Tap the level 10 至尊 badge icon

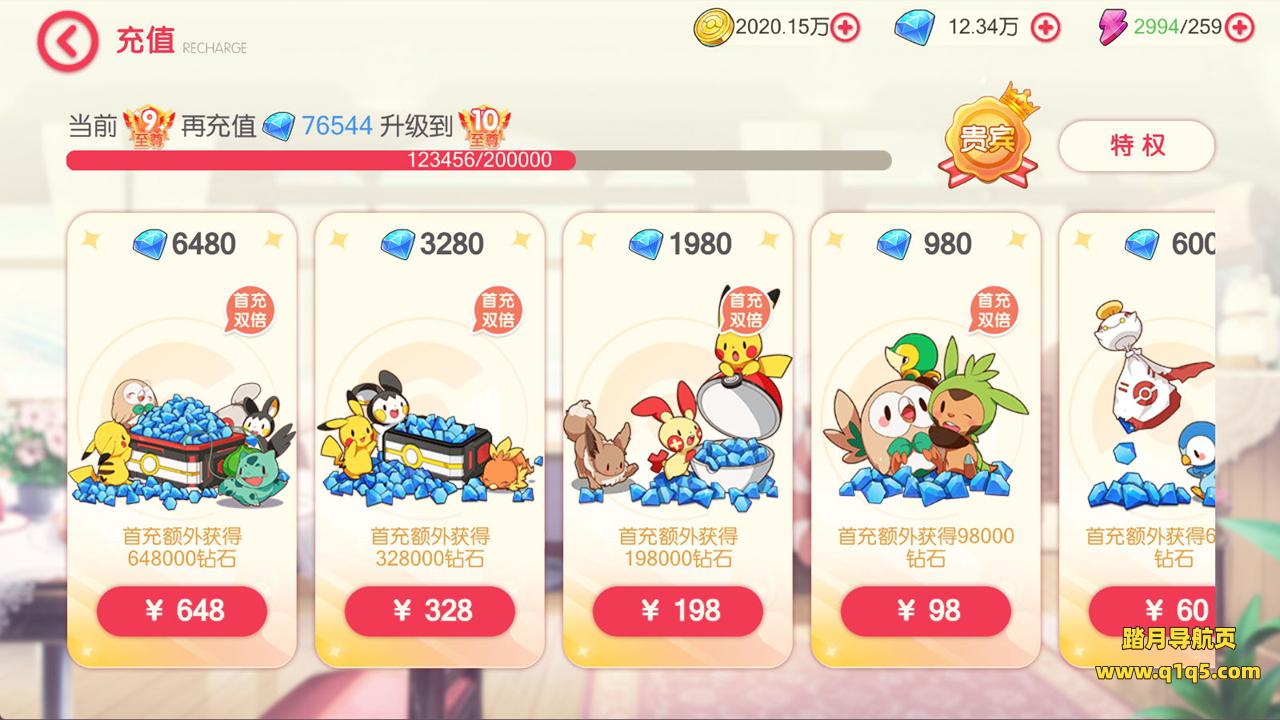[485, 126]
